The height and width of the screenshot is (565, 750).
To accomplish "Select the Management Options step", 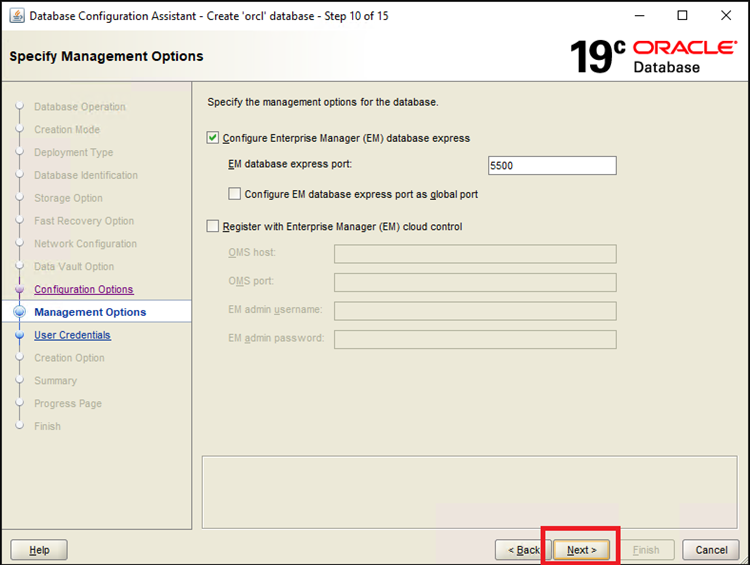I will (x=90, y=312).
